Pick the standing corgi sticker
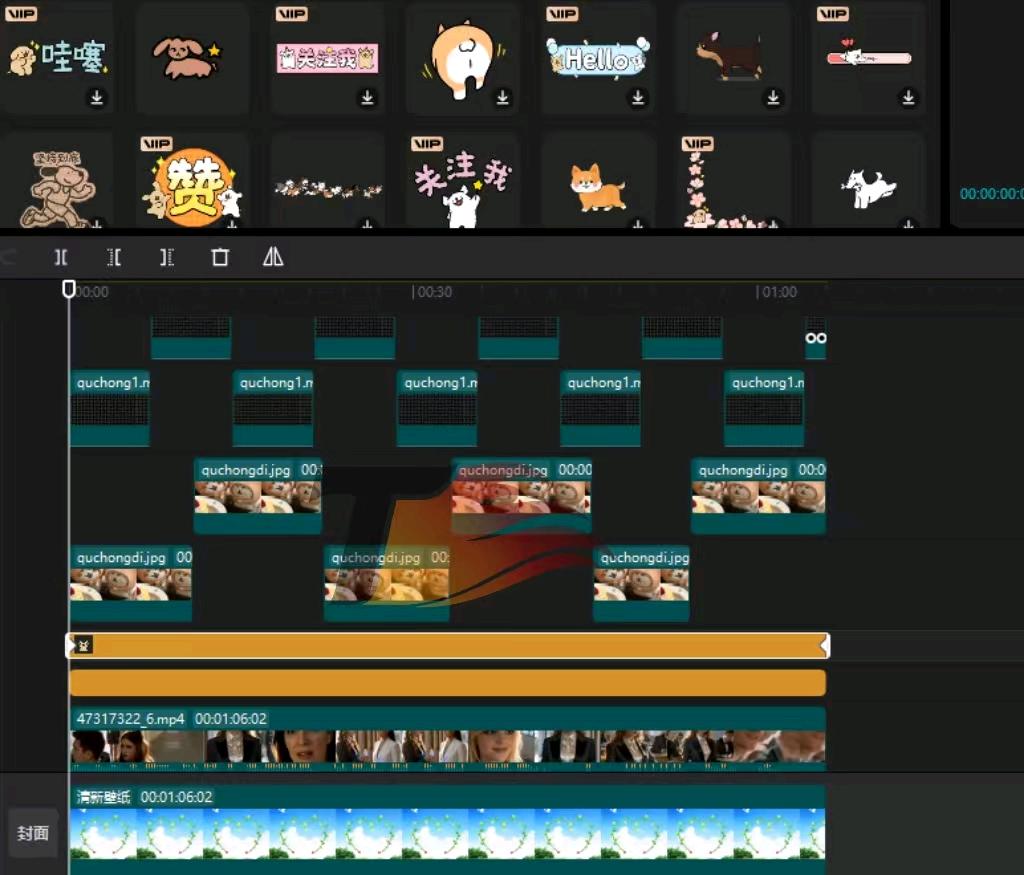The image size is (1024, 875). 598,186
